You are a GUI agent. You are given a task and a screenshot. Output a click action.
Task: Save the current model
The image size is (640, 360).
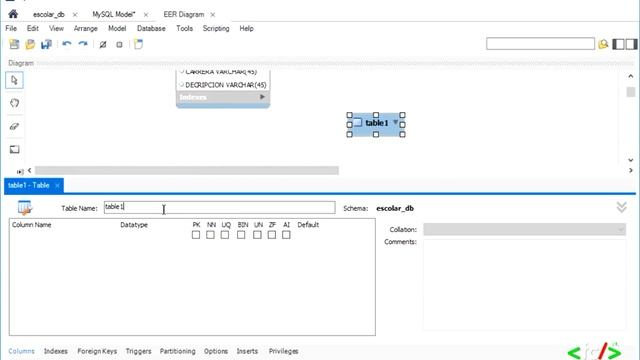pos(46,44)
